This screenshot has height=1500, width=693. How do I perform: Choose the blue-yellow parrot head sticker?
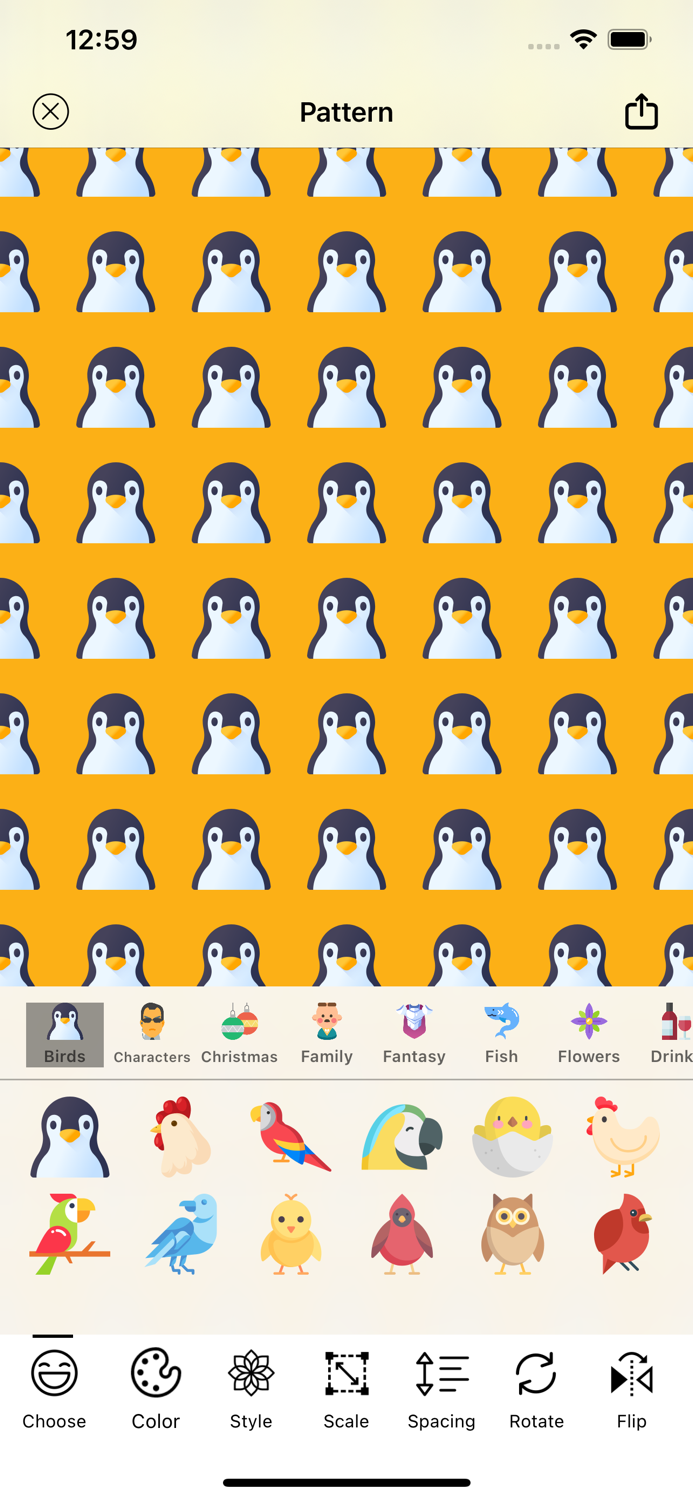click(402, 1137)
